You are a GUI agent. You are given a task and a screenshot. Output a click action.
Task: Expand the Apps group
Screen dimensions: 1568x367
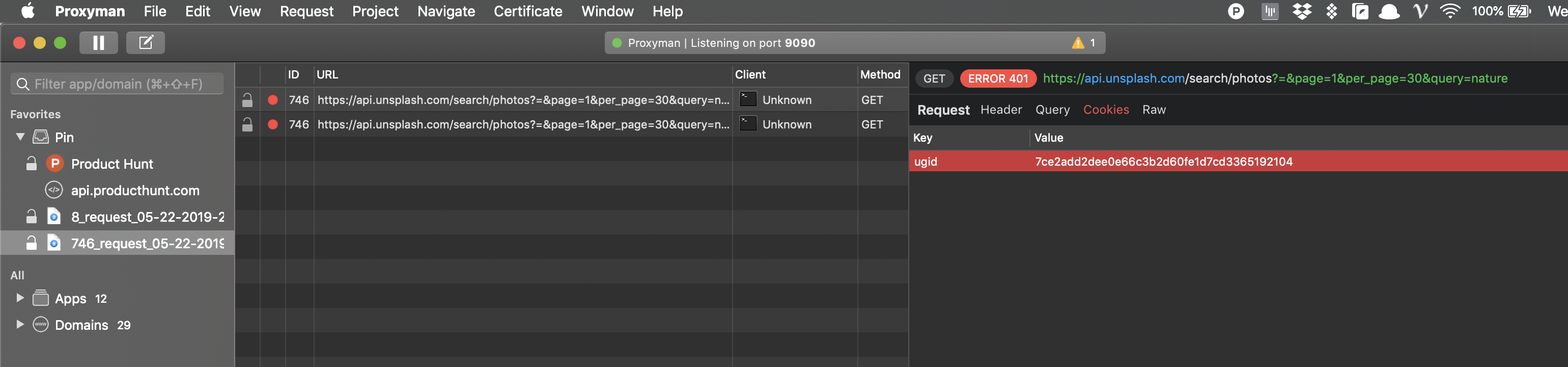click(20, 298)
